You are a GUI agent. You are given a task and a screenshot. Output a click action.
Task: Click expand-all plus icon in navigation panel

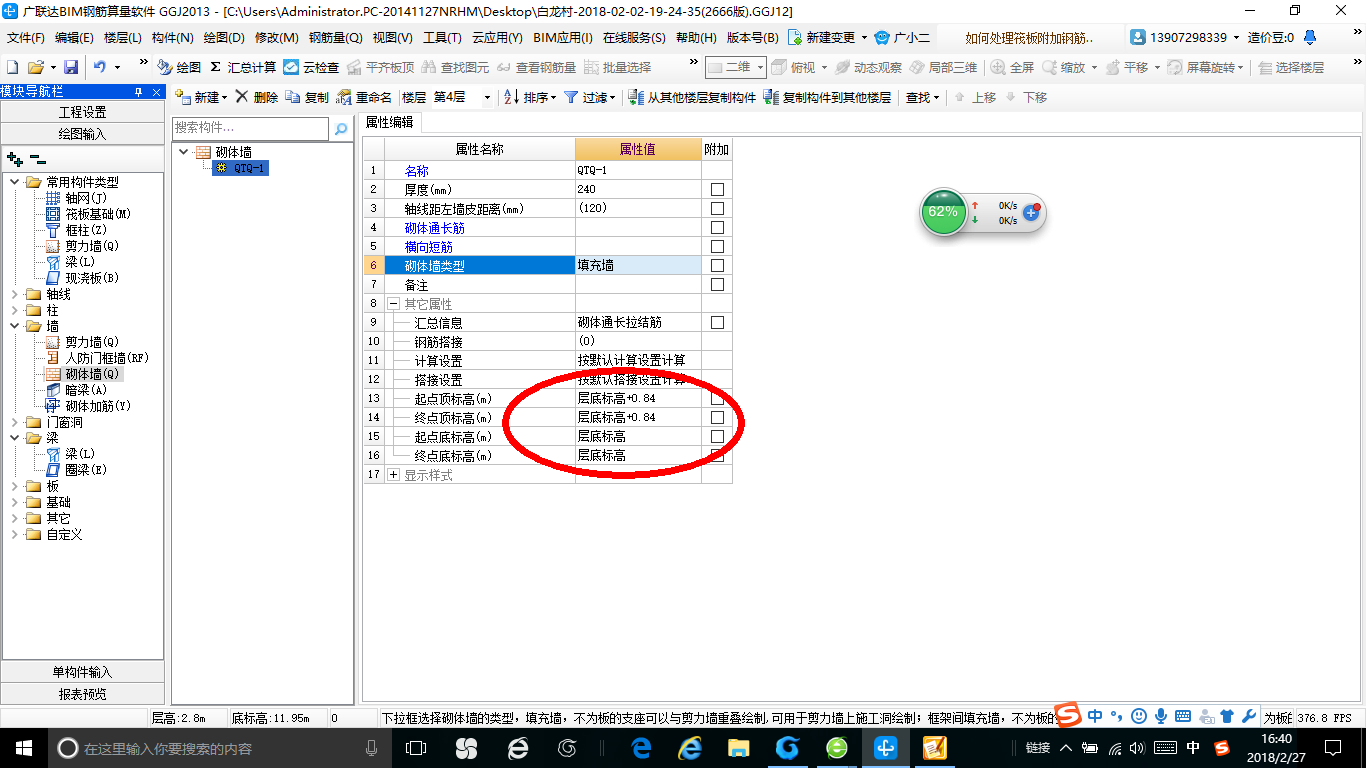pos(14,159)
